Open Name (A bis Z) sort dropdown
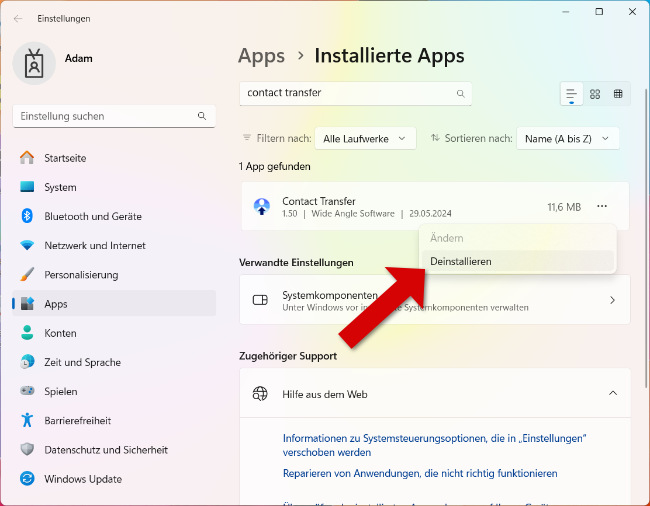This screenshot has height=506, width=650. 568,138
